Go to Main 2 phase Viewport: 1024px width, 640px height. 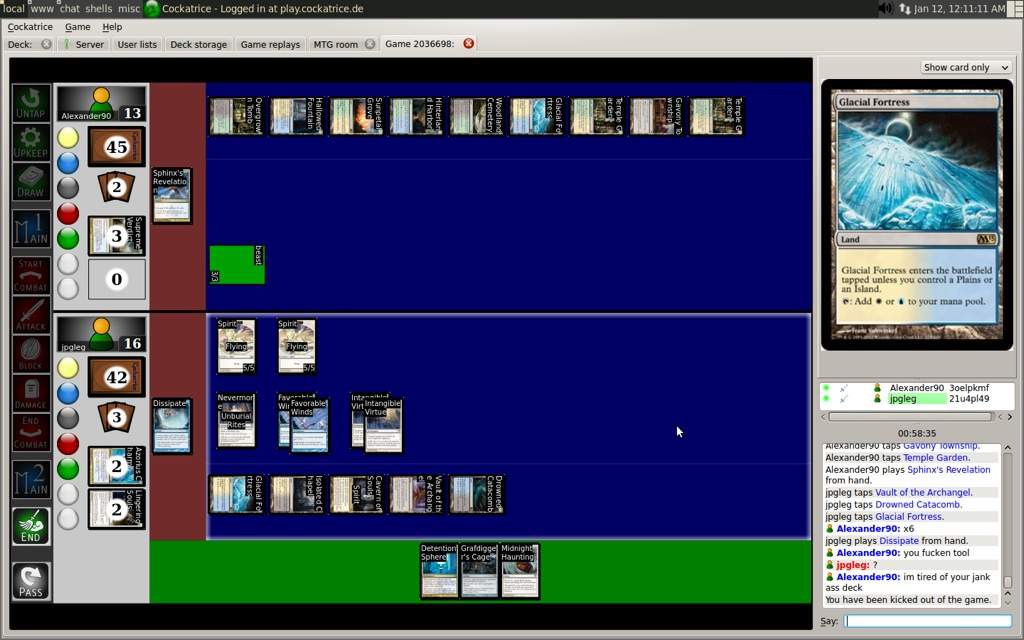click(x=31, y=479)
